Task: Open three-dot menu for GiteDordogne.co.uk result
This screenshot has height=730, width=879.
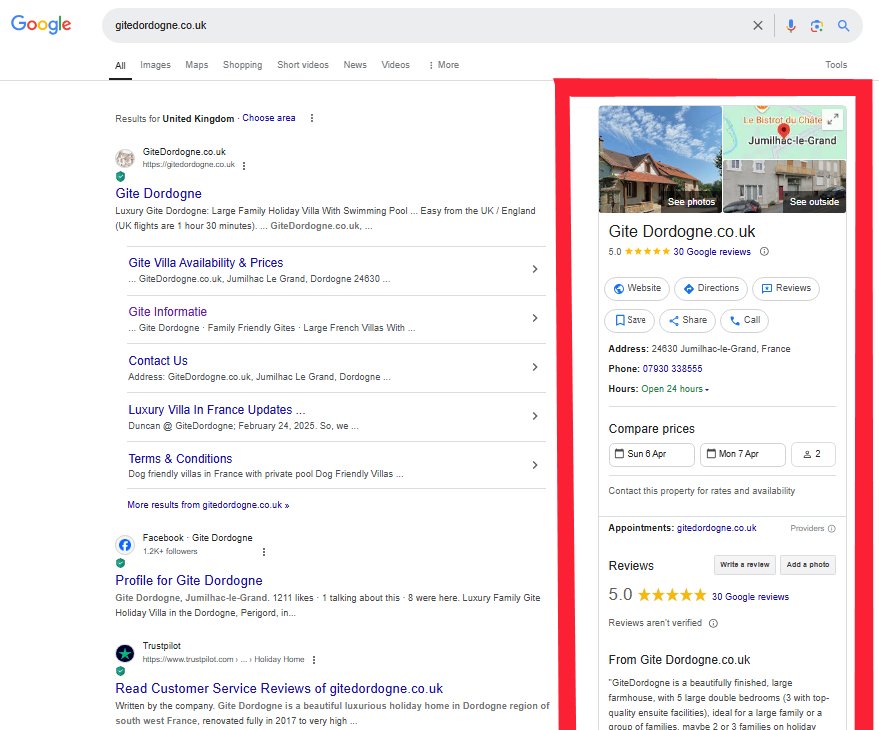Action: pos(244,165)
